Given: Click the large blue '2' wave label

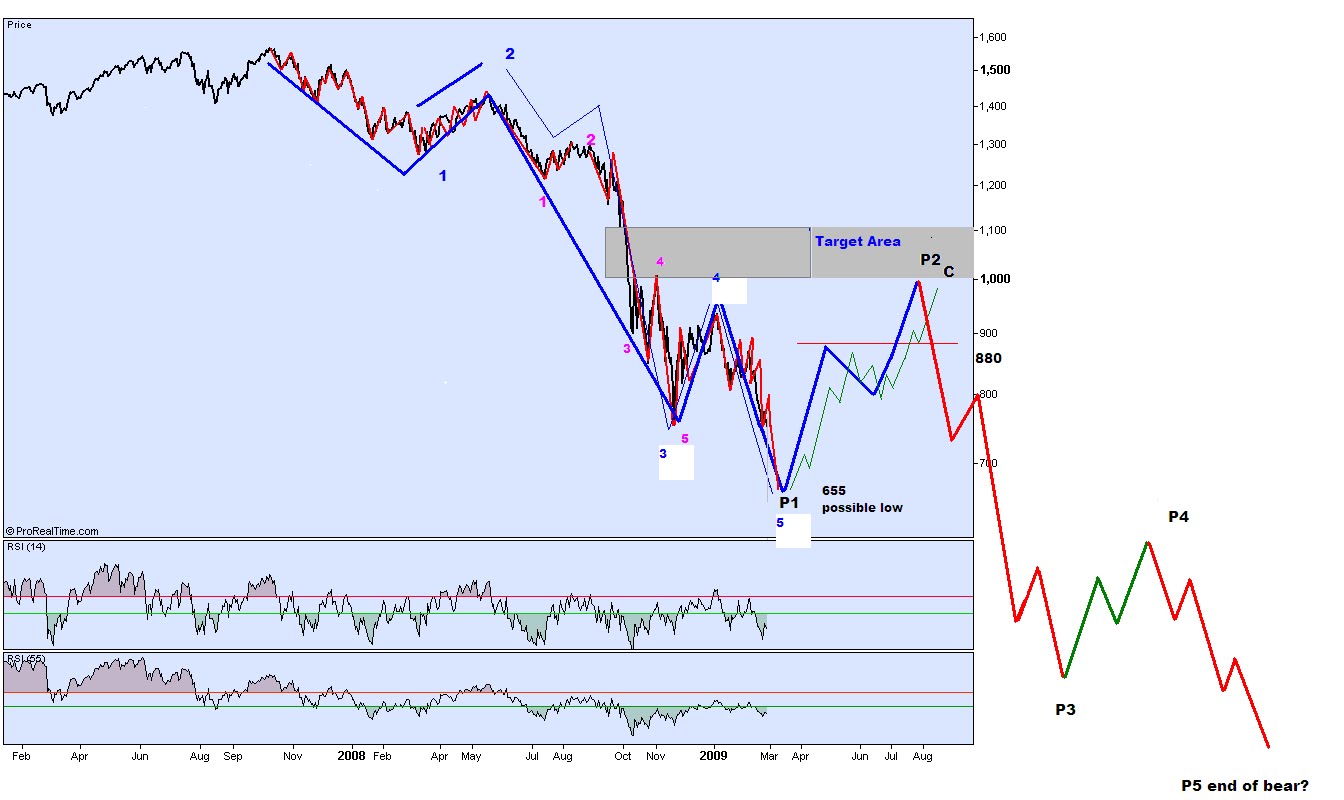Looking at the screenshot, I should (x=510, y=54).
